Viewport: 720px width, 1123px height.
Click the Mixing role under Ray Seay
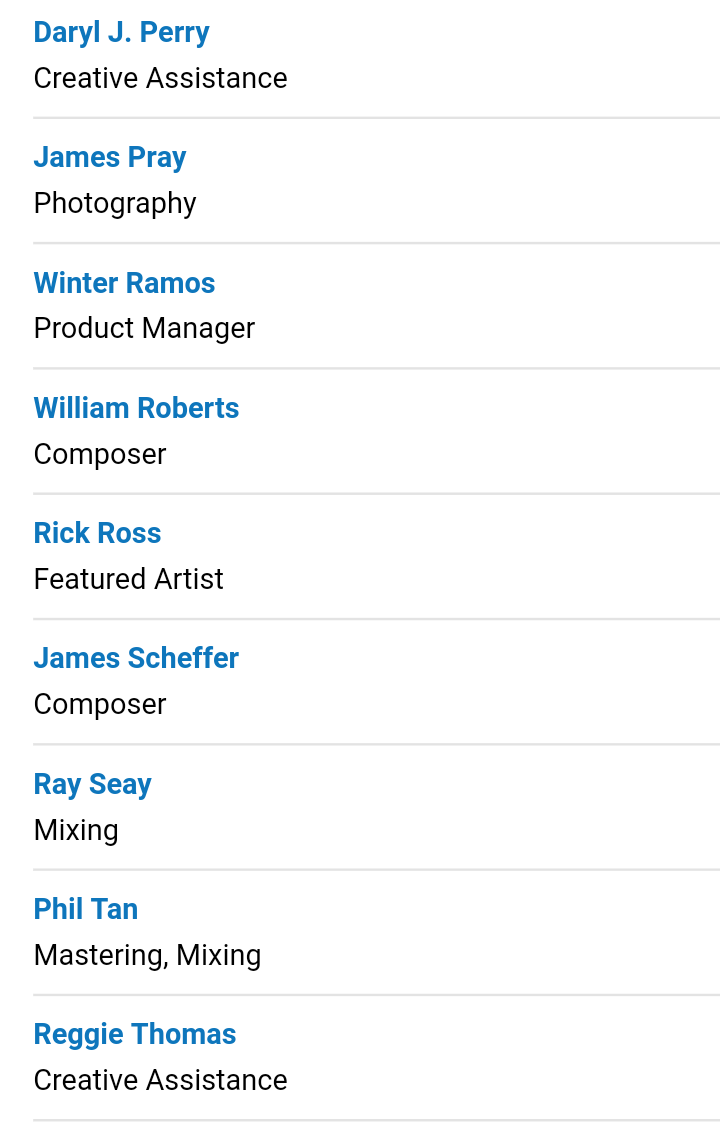coord(76,830)
